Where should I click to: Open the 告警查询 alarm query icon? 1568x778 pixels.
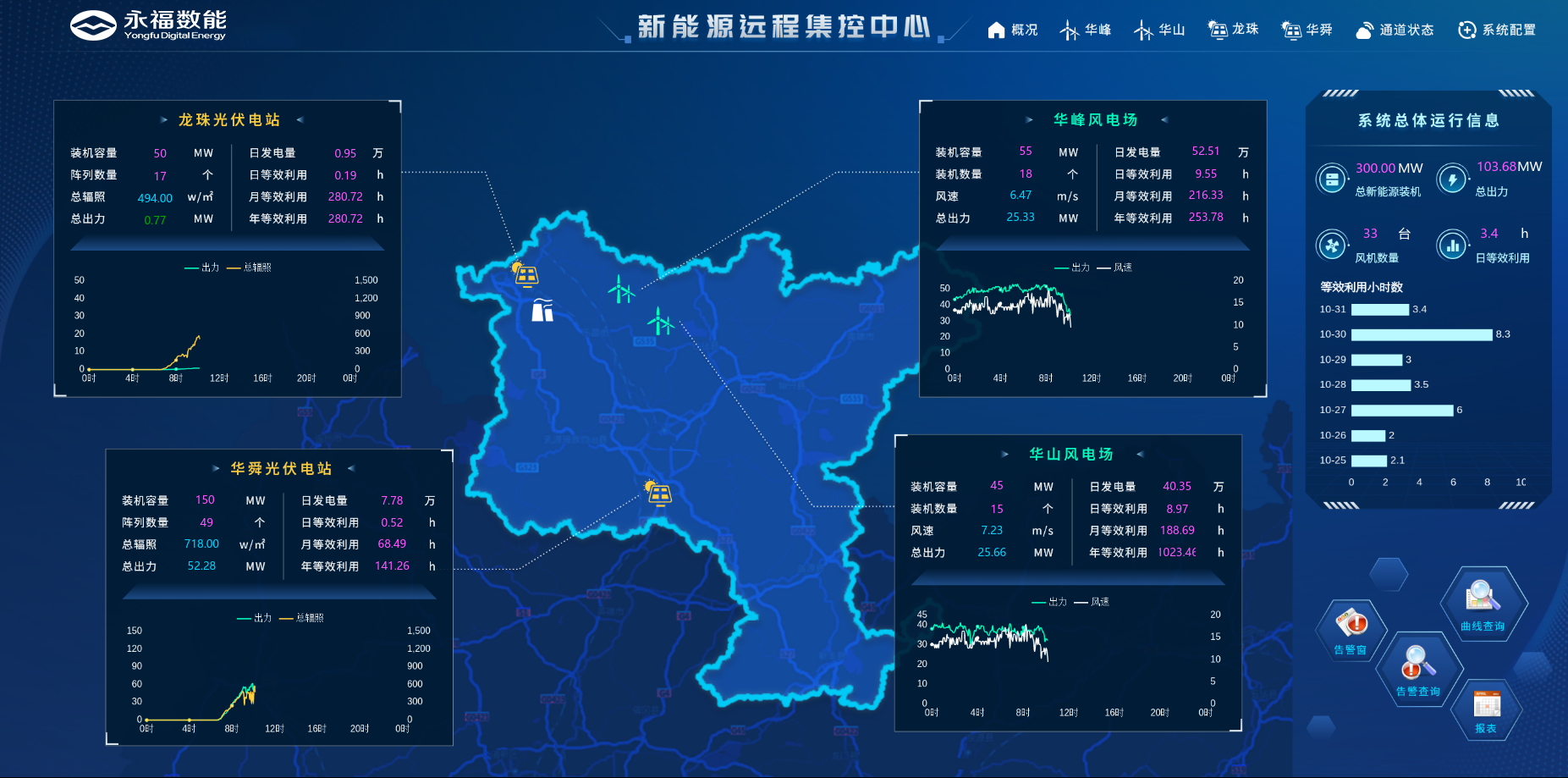[x=1417, y=669]
